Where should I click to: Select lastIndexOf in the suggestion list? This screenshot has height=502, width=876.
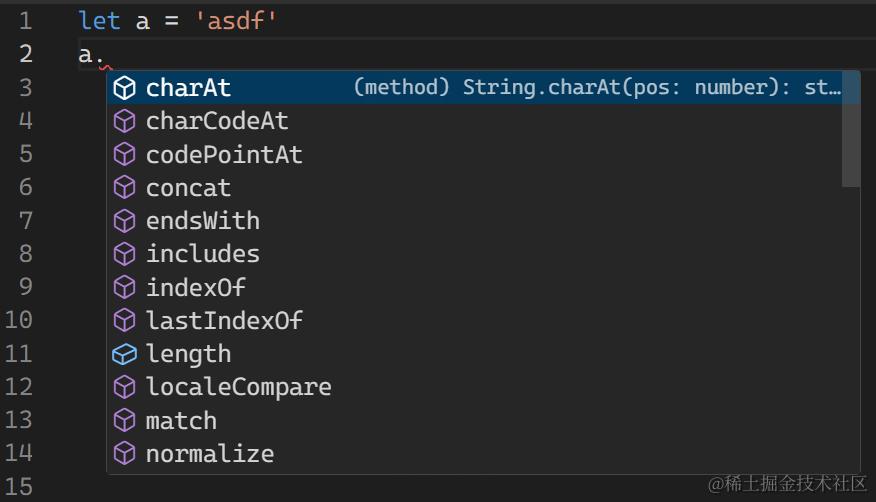(224, 320)
